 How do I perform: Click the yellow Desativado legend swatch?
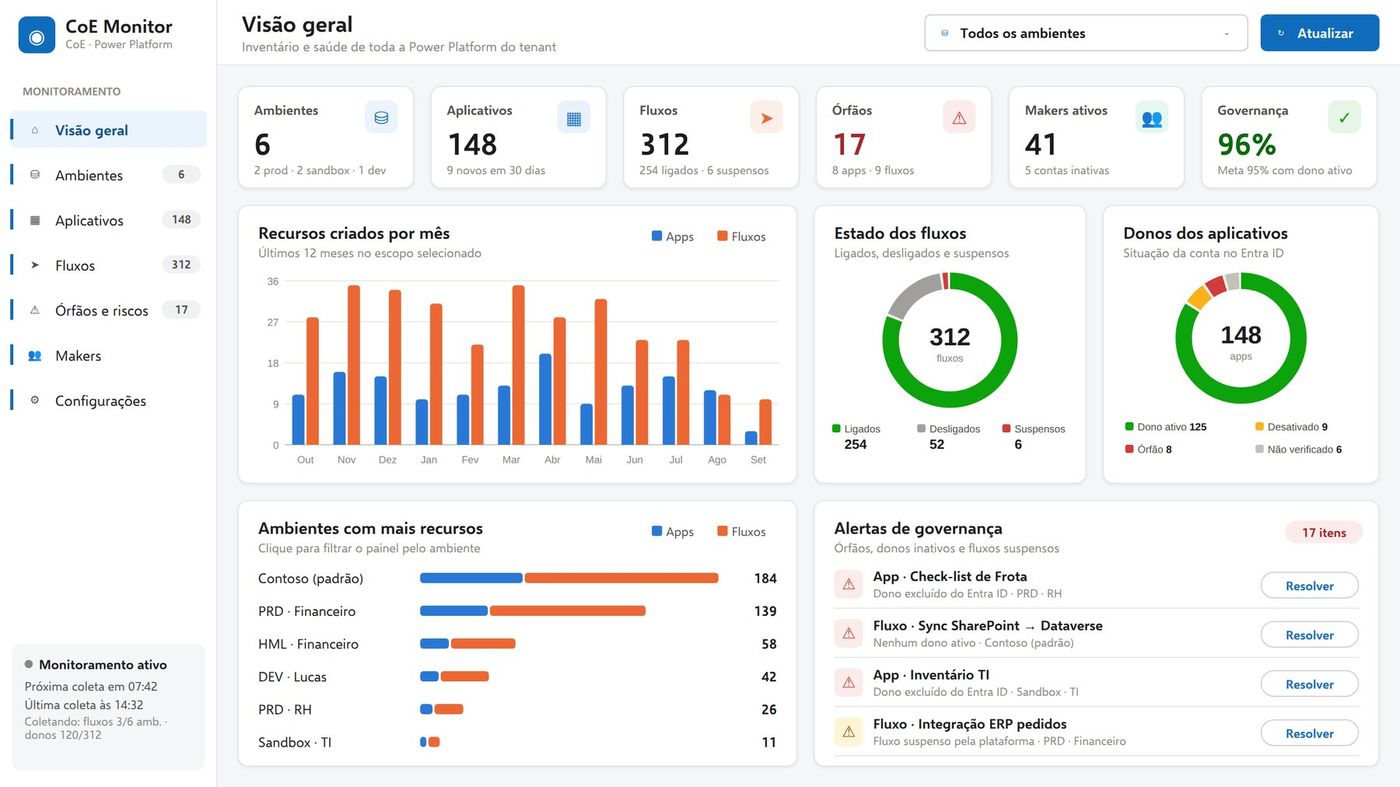(1259, 426)
